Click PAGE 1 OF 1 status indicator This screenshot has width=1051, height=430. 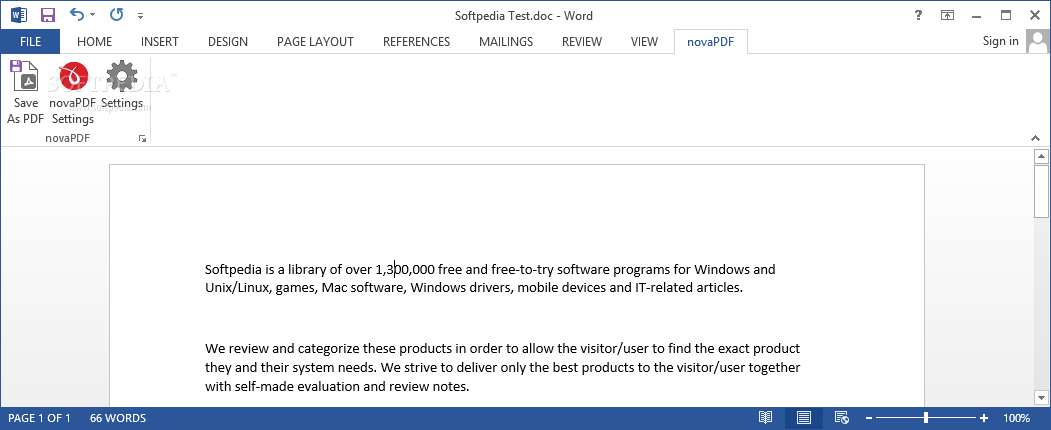[40, 418]
